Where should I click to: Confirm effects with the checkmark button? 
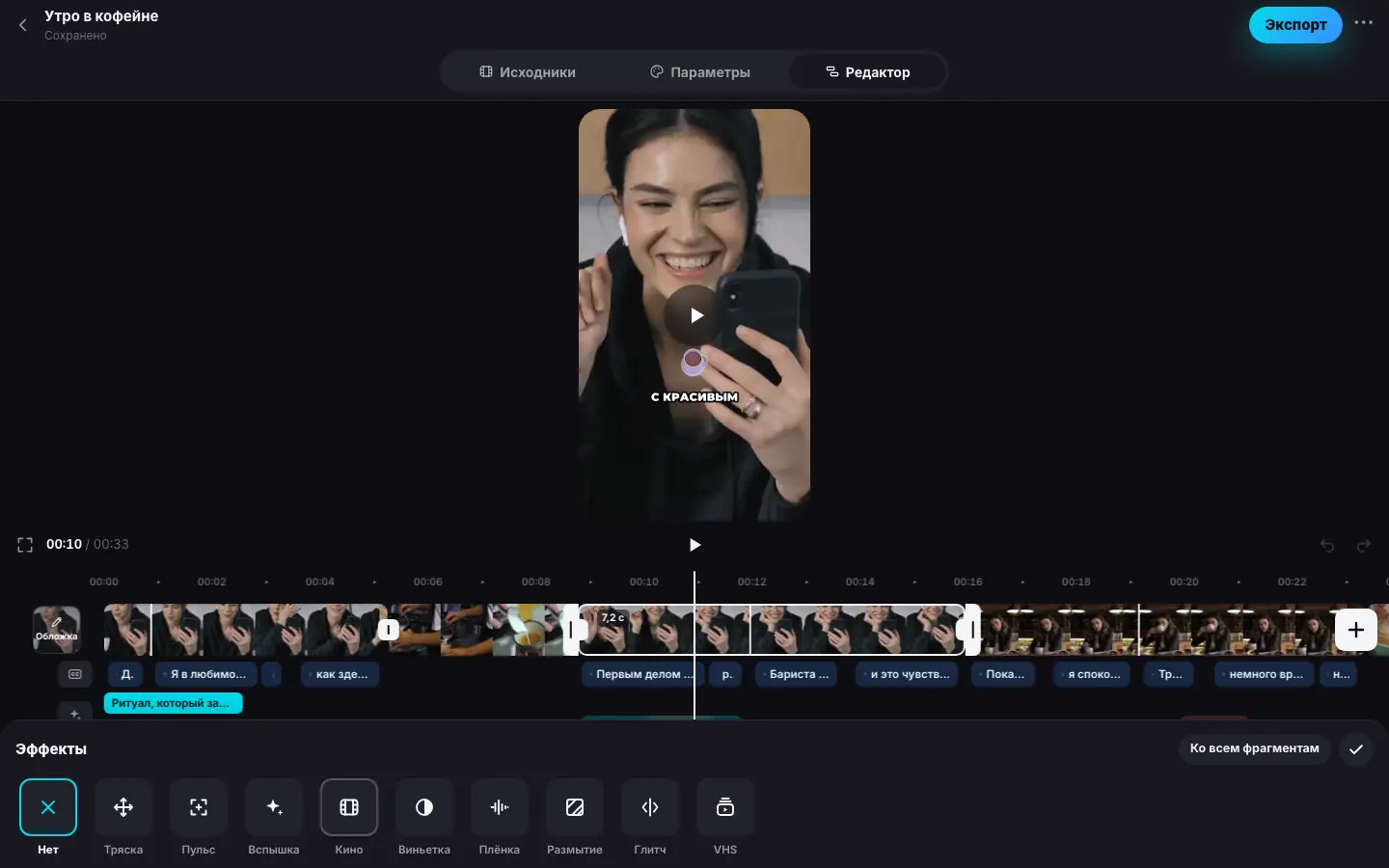click(x=1356, y=749)
